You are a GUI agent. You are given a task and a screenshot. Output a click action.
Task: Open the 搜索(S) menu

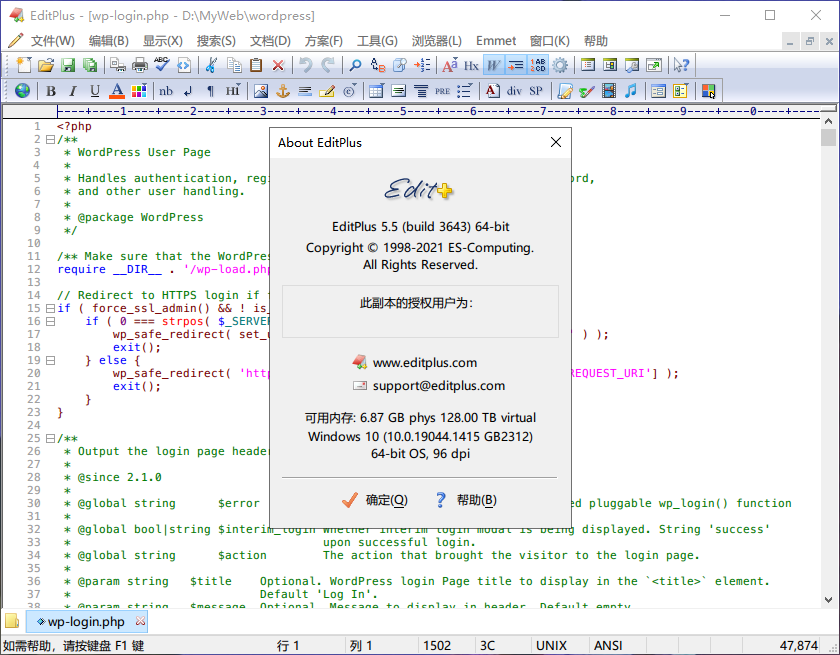coord(216,41)
